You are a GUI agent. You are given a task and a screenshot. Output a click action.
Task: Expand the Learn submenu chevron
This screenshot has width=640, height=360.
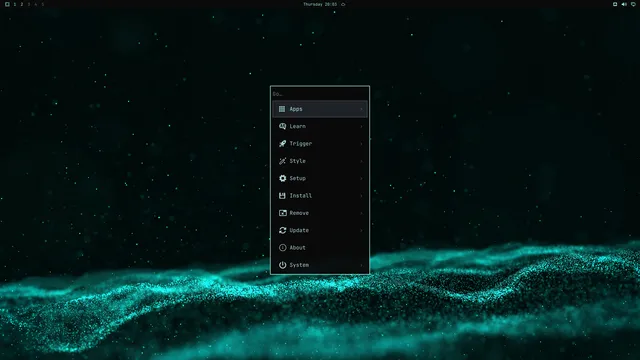pyautogui.click(x=361, y=127)
